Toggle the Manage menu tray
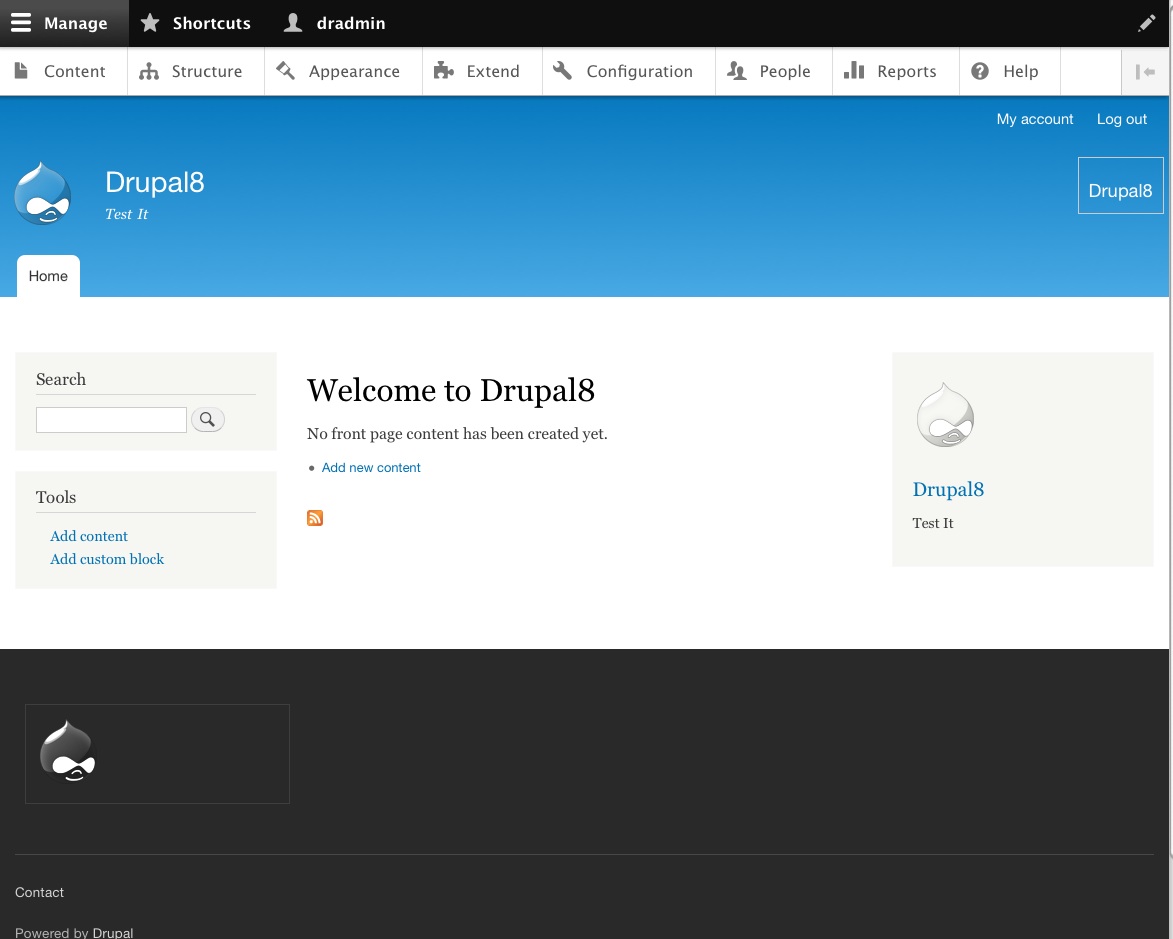 point(60,23)
